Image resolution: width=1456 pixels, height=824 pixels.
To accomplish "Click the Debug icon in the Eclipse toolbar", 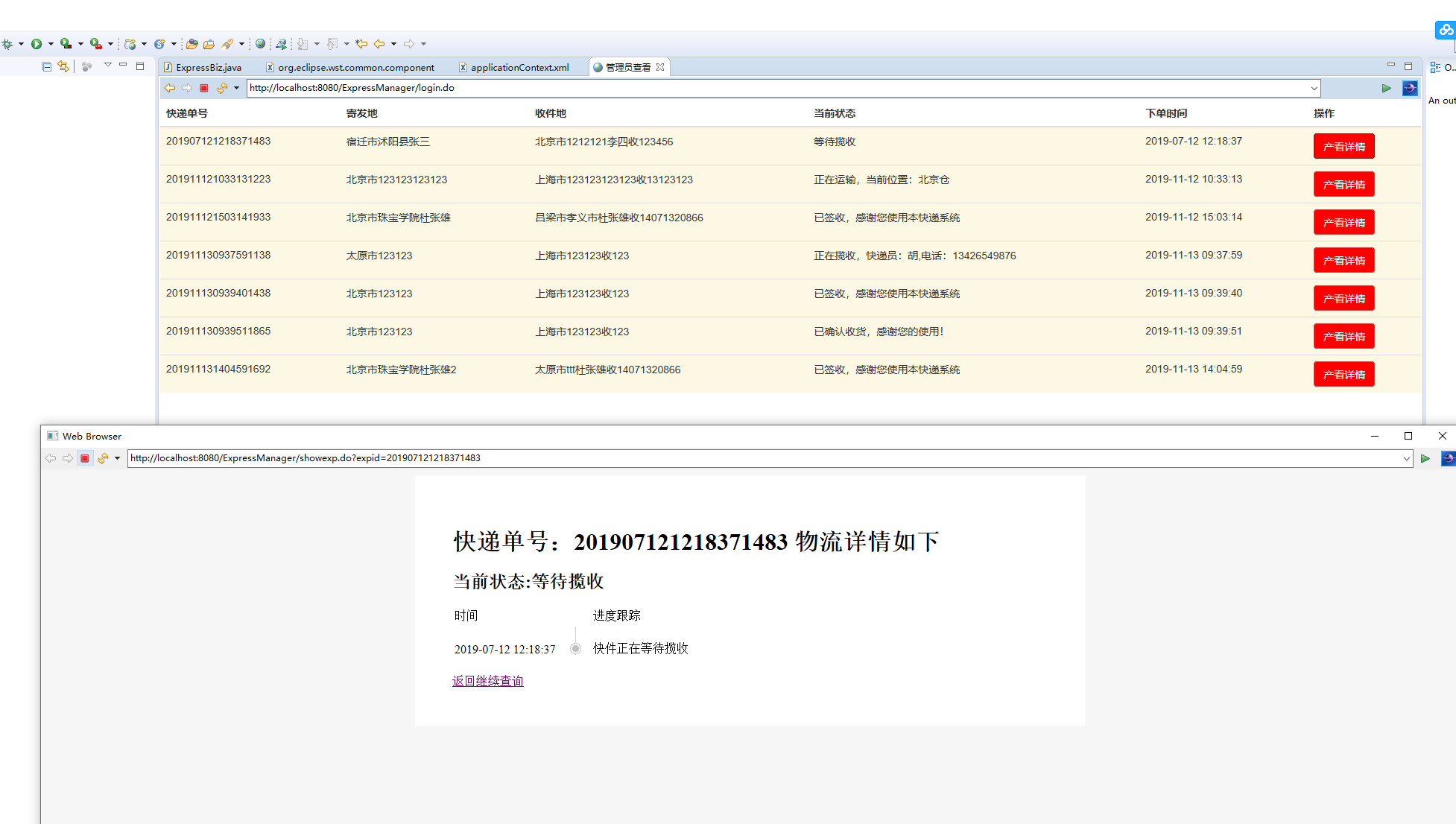I will pyautogui.click(x=7, y=43).
